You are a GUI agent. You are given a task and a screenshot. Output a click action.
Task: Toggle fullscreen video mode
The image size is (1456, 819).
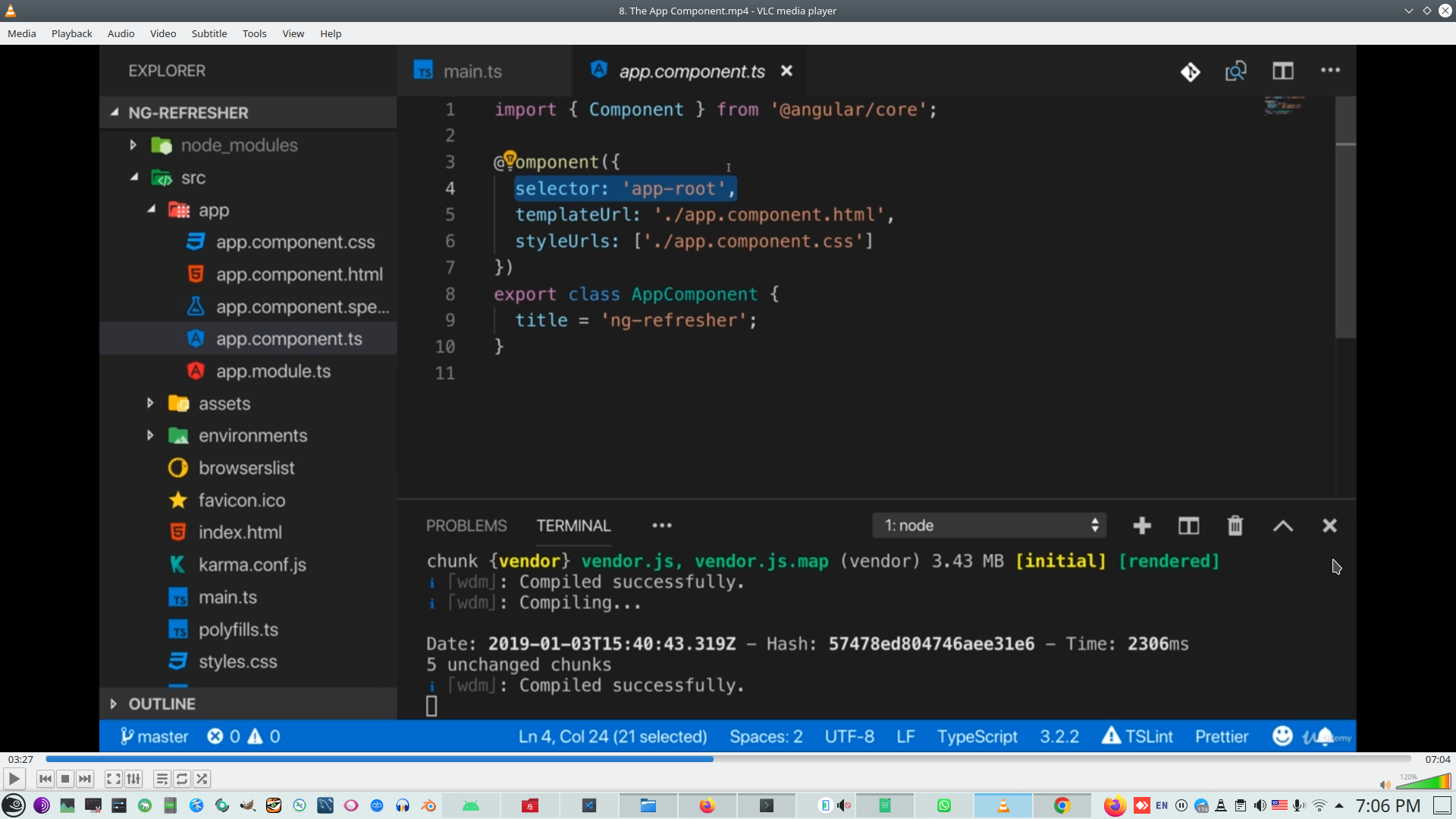(113, 779)
